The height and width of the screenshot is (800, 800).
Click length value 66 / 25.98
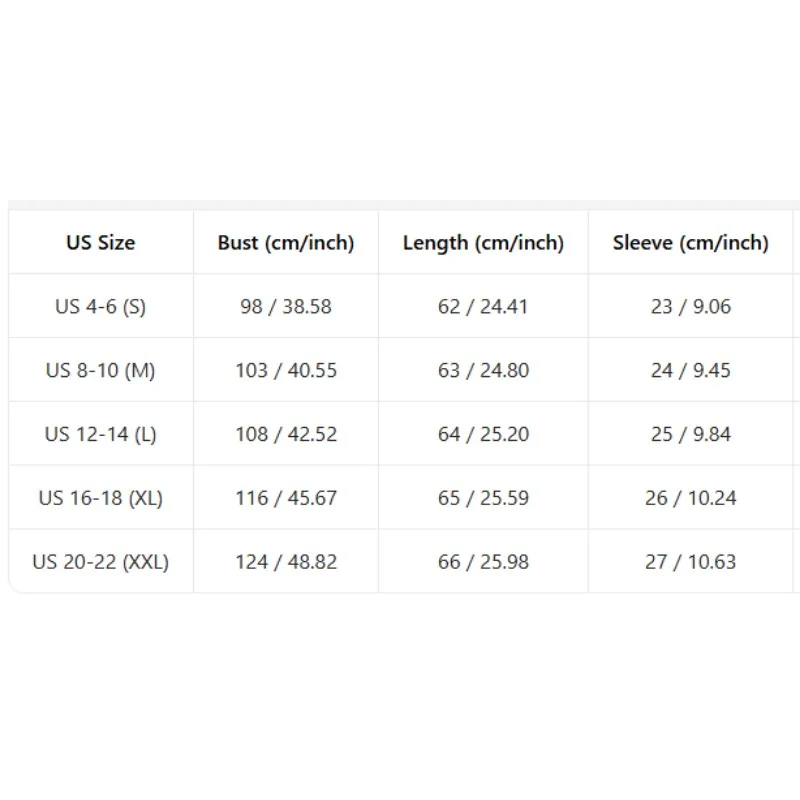click(x=483, y=561)
